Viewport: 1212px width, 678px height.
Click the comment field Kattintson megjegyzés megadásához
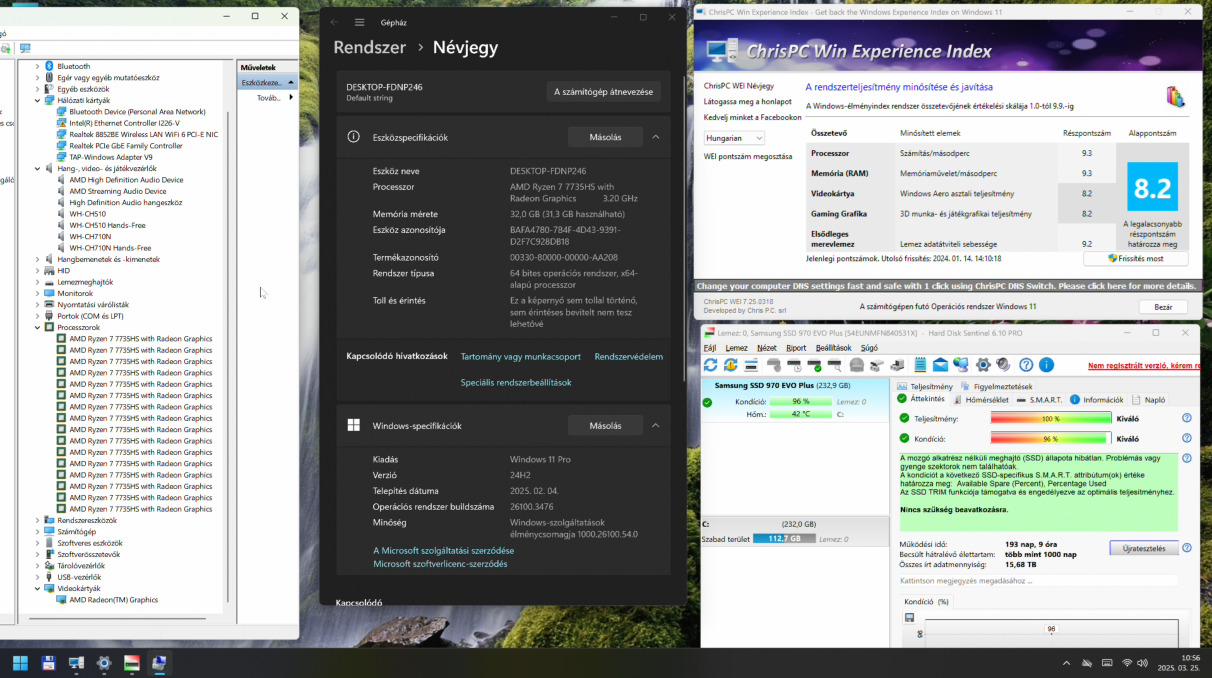click(x=1037, y=580)
